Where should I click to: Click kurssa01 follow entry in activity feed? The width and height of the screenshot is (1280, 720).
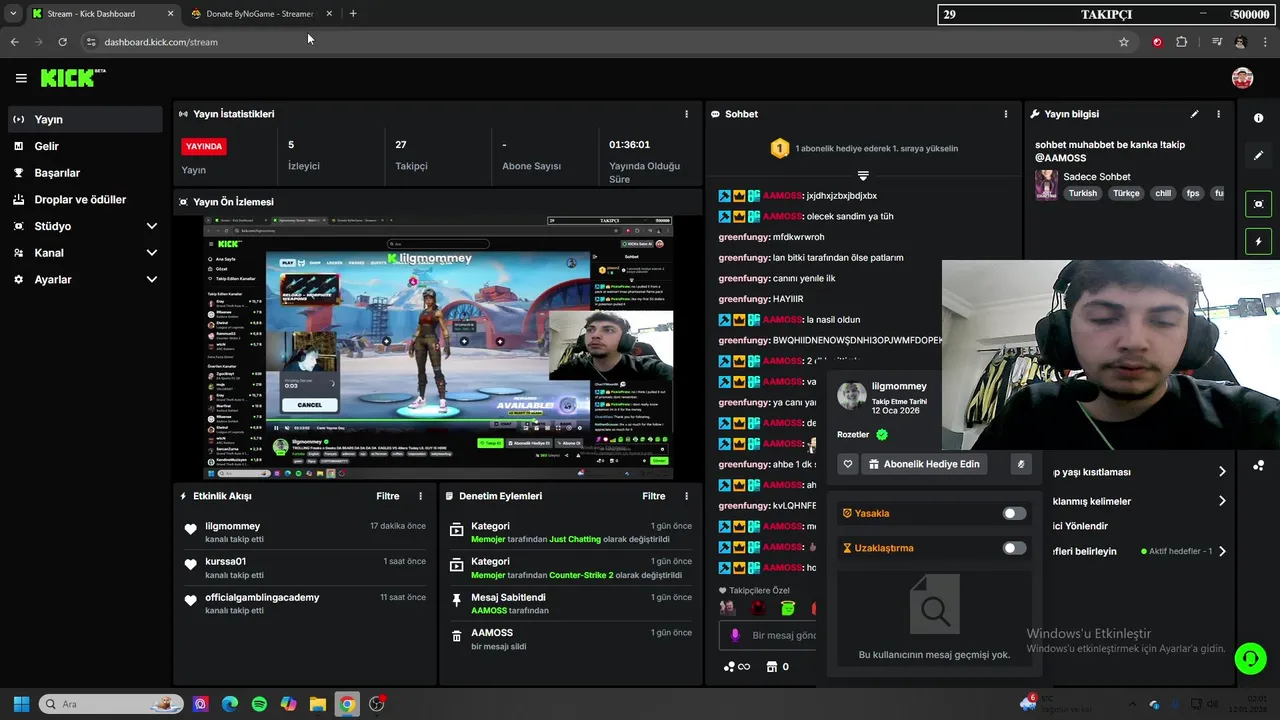305,568
